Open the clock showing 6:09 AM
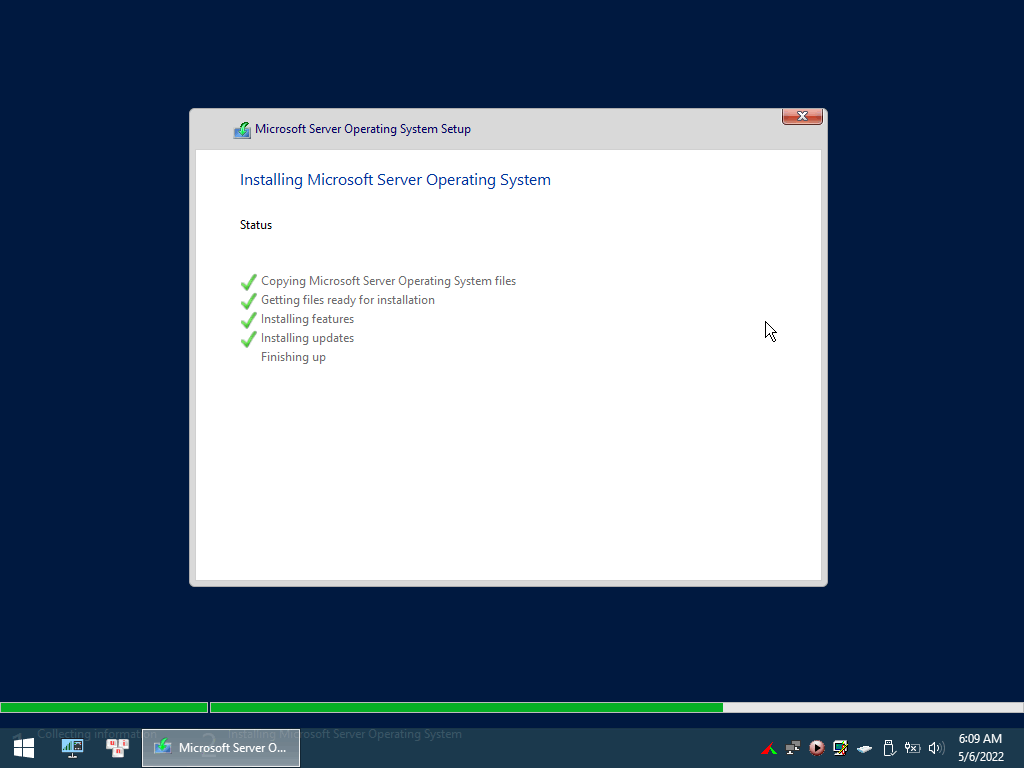Viewport: 1024px width, 768px height. coord(980,739)
